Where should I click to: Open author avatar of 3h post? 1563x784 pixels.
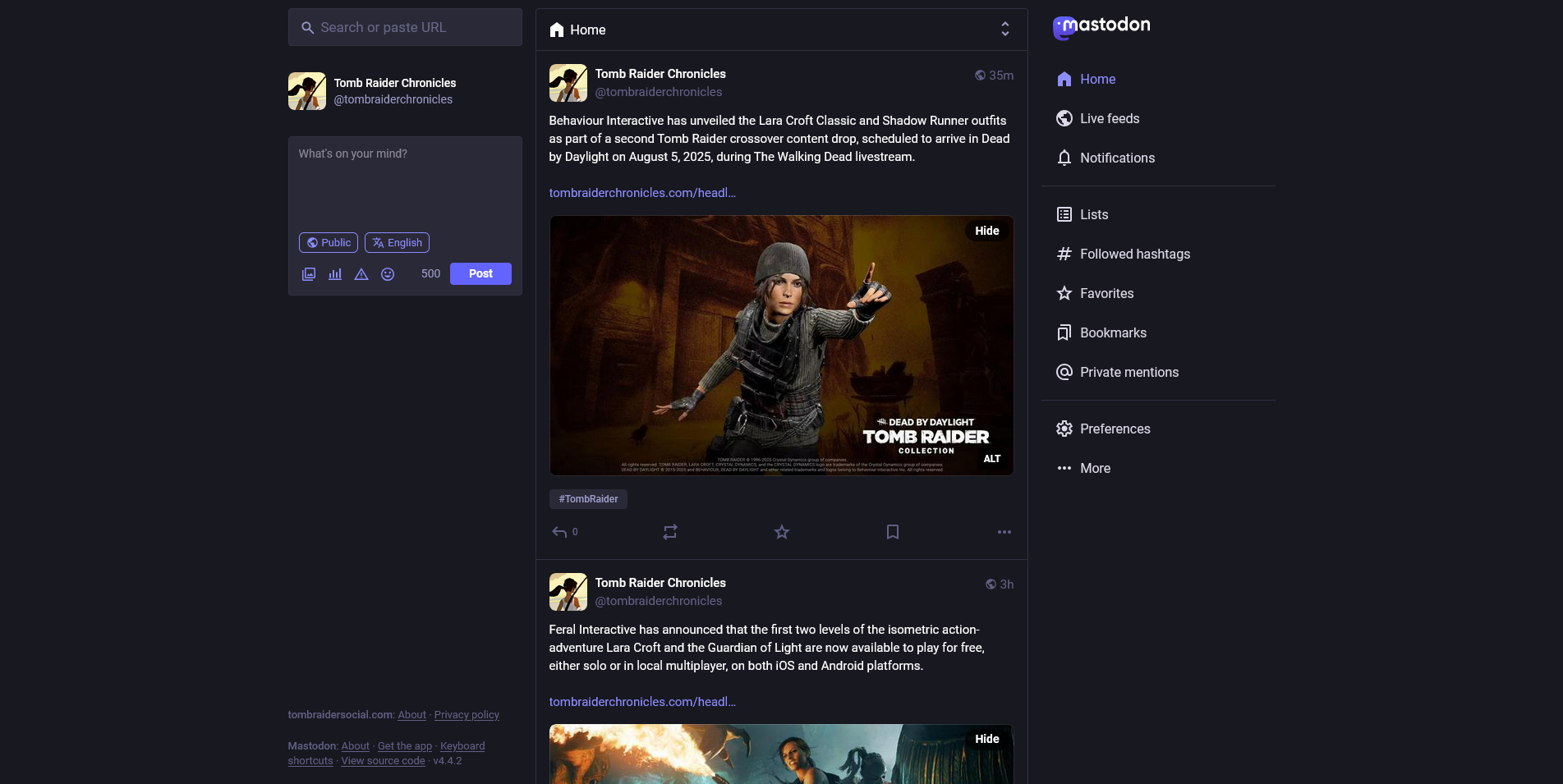(568, 592)
